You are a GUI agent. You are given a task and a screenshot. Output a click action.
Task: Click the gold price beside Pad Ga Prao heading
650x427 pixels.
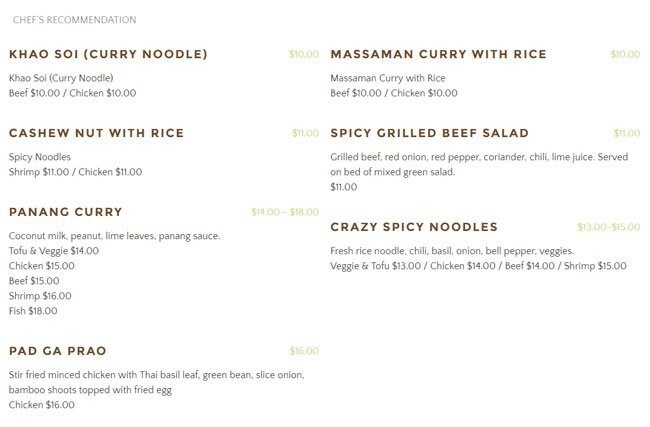click(304, 351)
